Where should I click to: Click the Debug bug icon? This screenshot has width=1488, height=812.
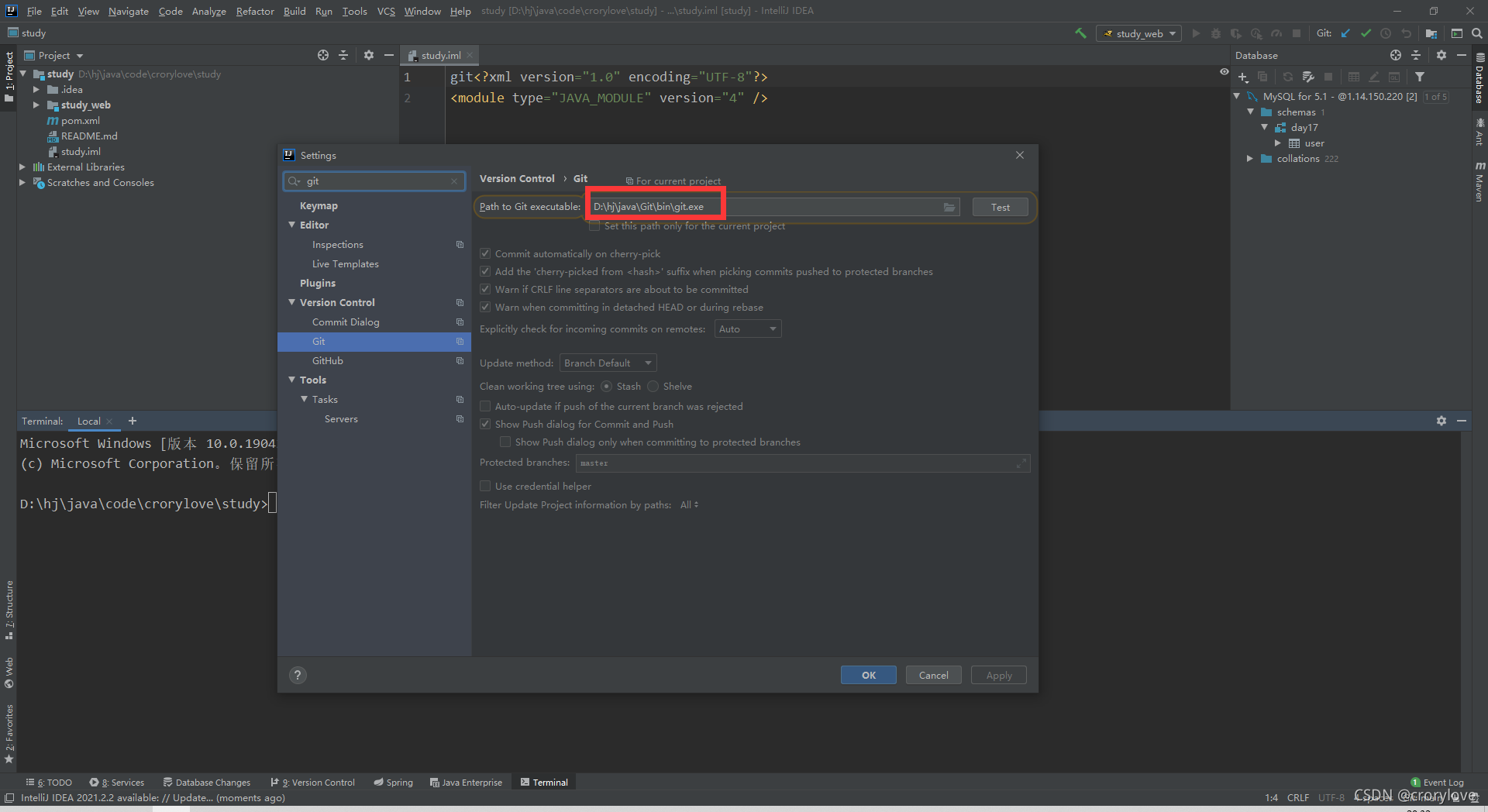point(1216,33)
